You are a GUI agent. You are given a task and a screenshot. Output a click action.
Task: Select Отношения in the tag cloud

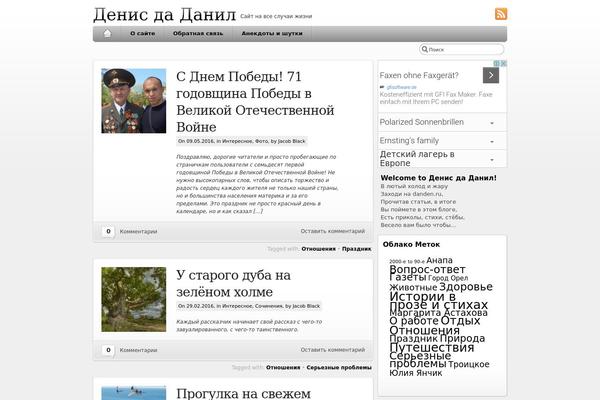coord(424,330)
